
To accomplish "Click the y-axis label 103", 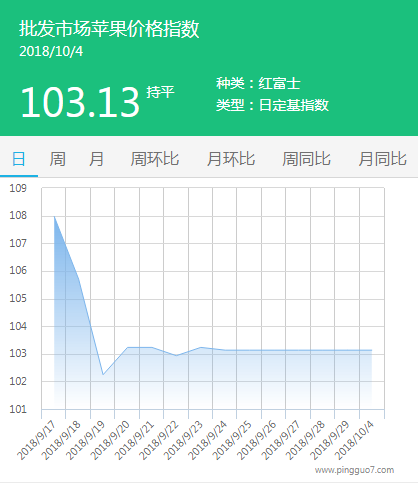I will [x=18, y=353].
